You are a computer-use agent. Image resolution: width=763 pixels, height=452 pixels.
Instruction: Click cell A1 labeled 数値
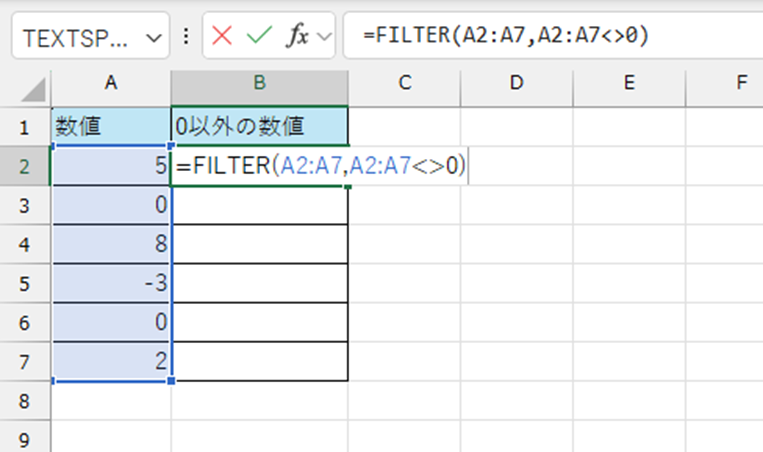pos(111,127)
